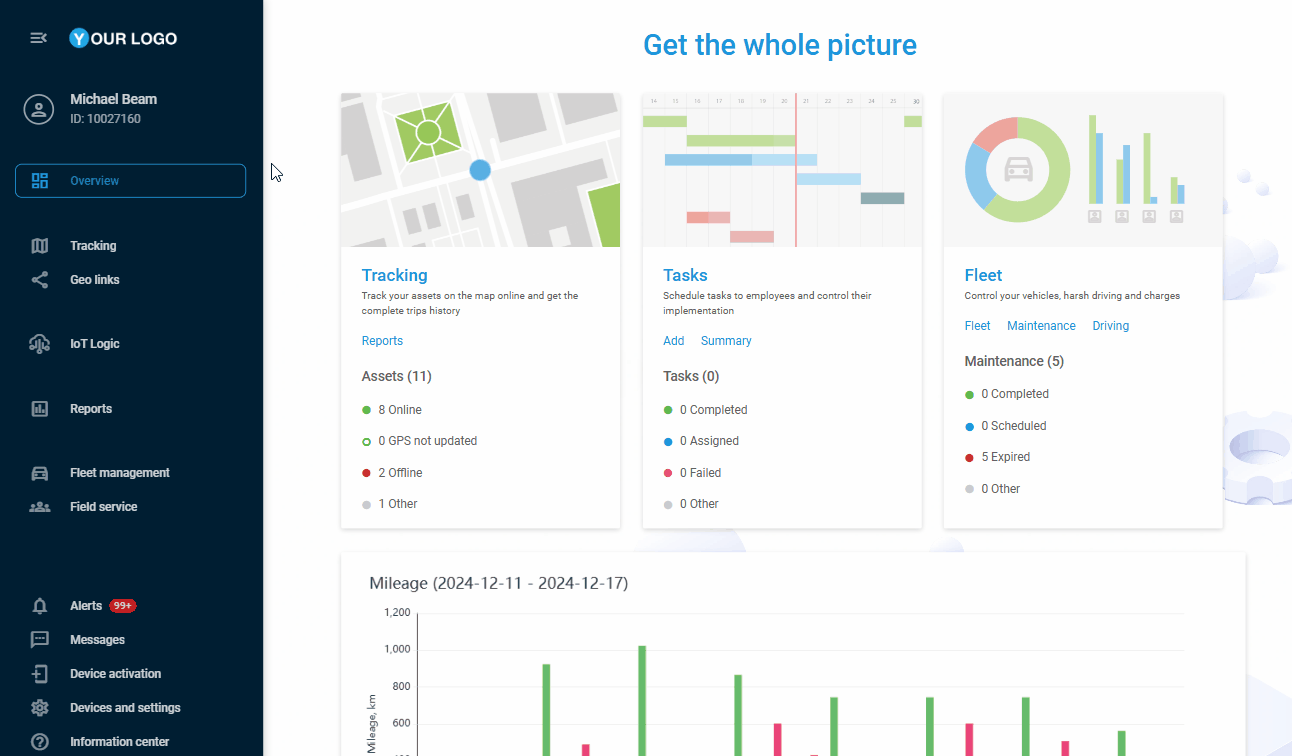Screen dimensions: 1292x756
Task: Click the Fleet management car icon
Action: click(40, 473)
